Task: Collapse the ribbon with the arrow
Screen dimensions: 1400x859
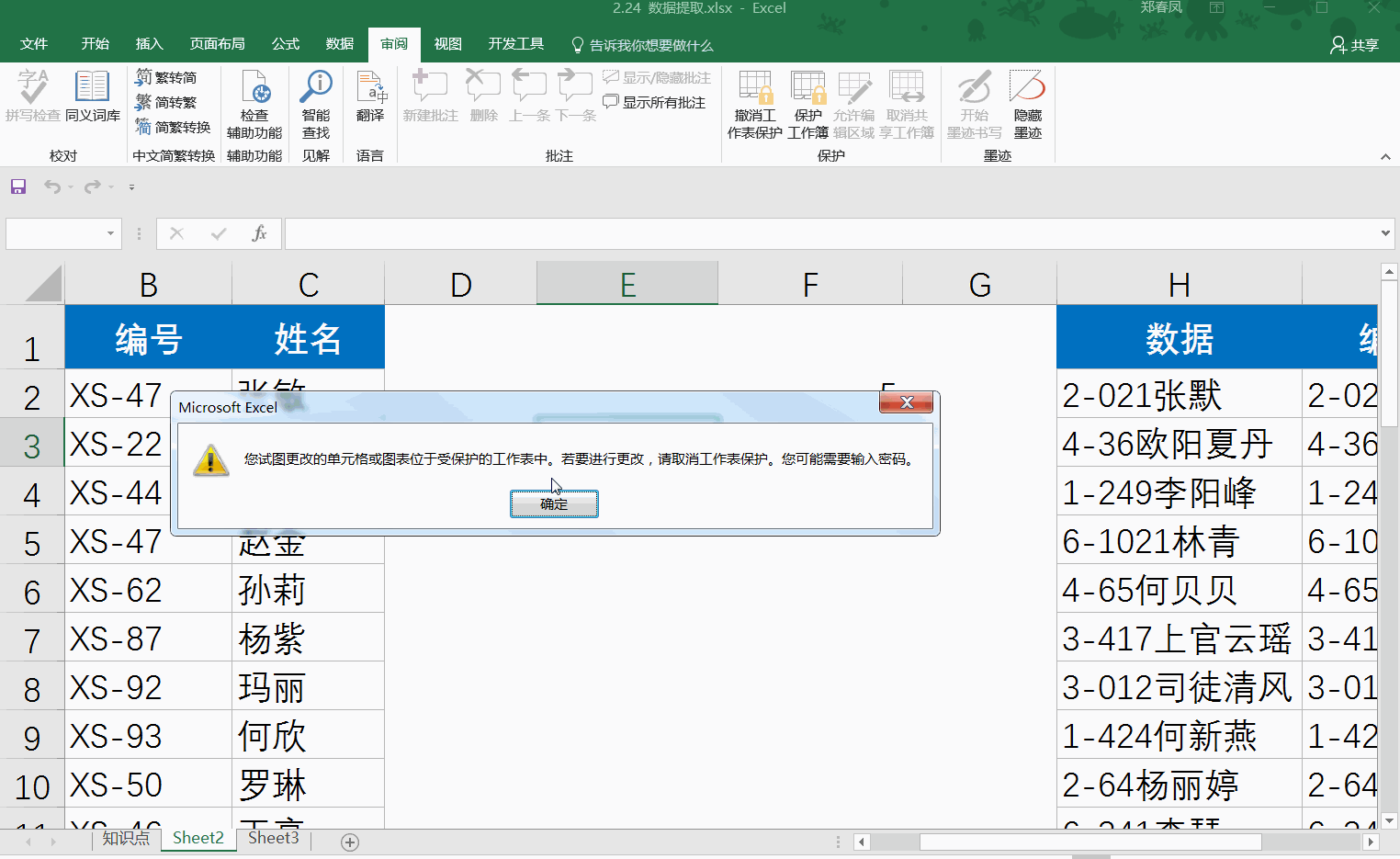Action: point(1385,157)
